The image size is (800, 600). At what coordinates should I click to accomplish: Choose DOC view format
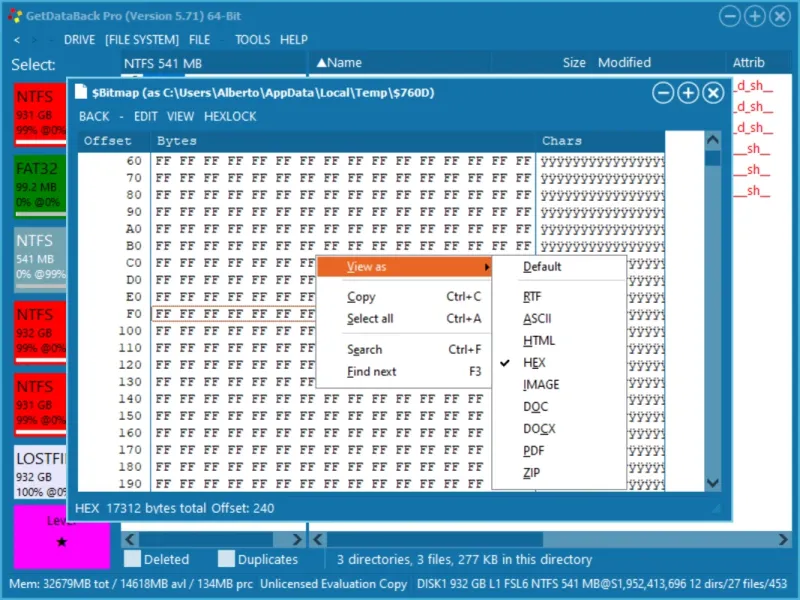559,407
